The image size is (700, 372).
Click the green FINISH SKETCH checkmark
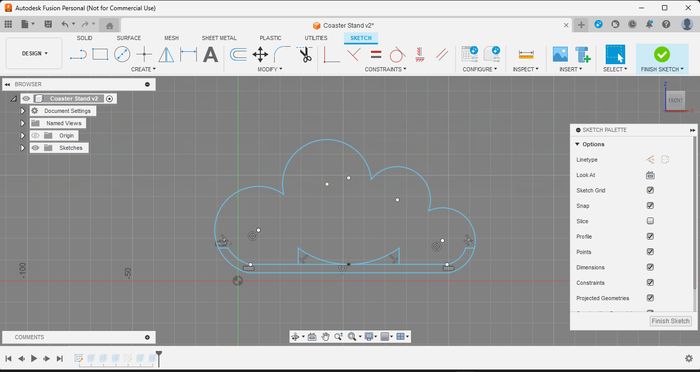click(x=662, y=54)
